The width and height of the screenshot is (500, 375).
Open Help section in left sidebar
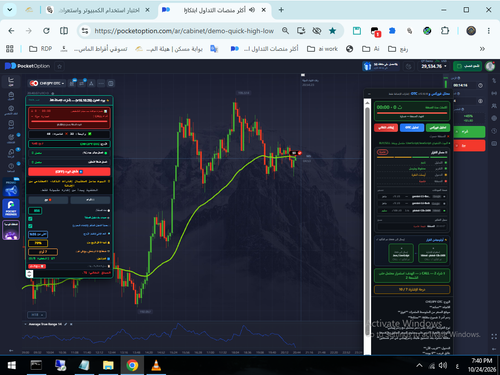pos(11,167)
